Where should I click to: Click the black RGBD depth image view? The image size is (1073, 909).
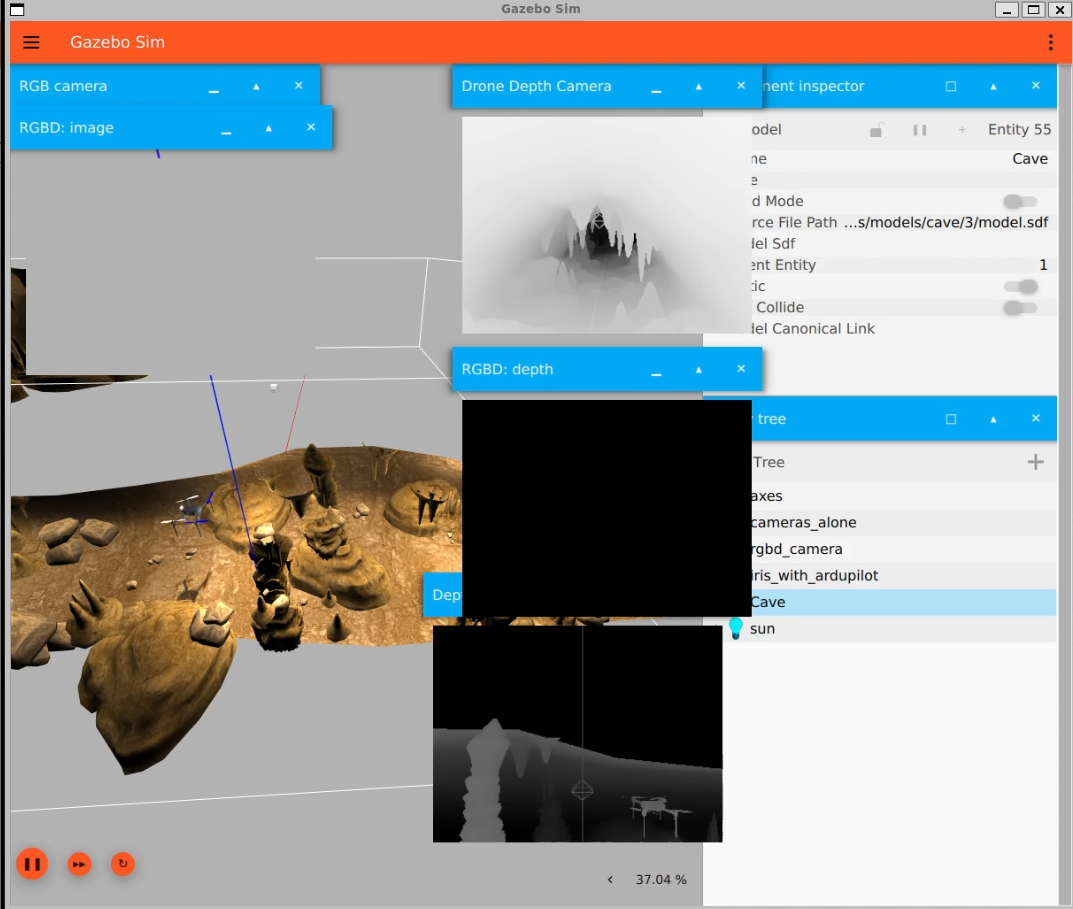coord(606,508)
